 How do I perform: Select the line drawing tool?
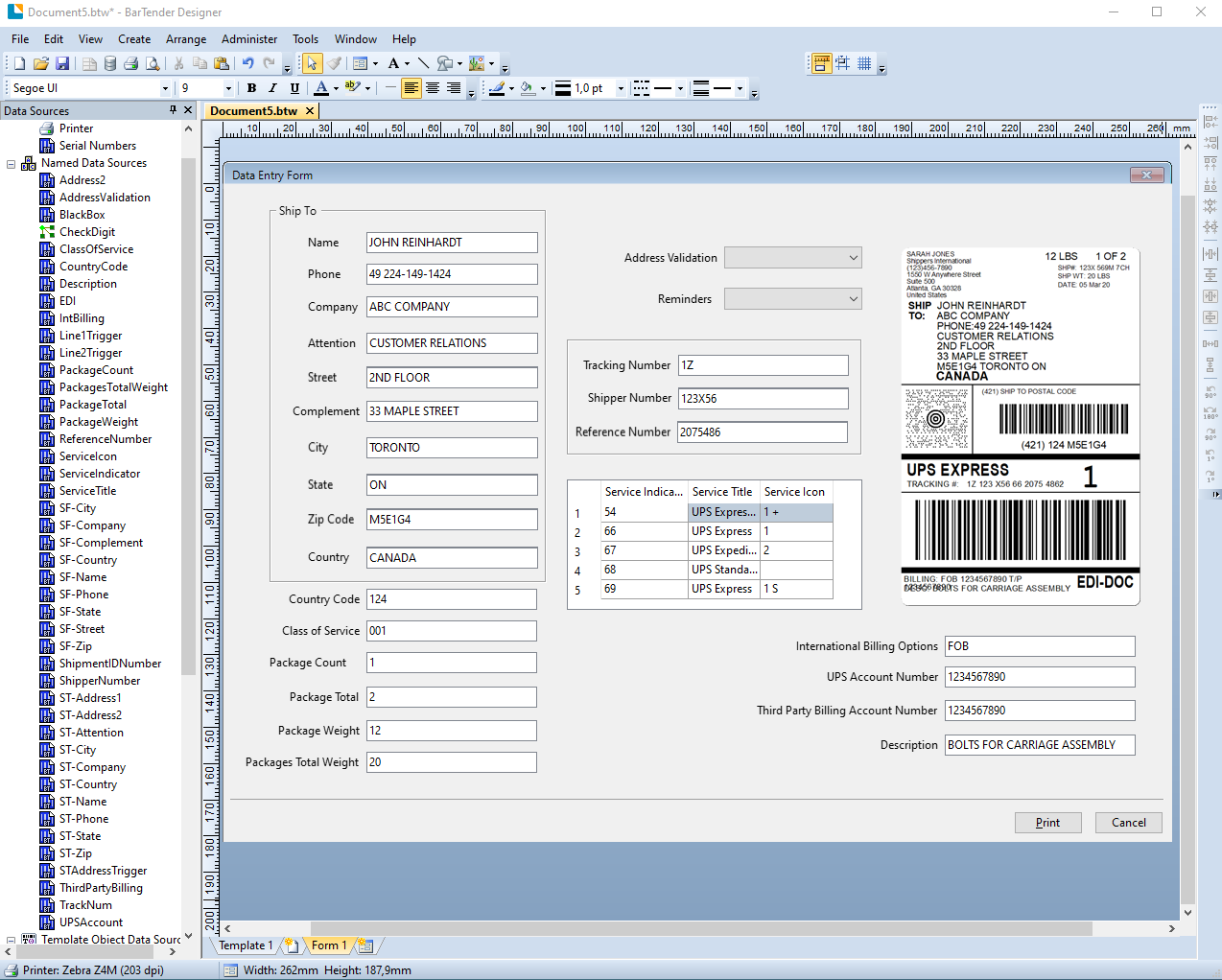[423, 63]
